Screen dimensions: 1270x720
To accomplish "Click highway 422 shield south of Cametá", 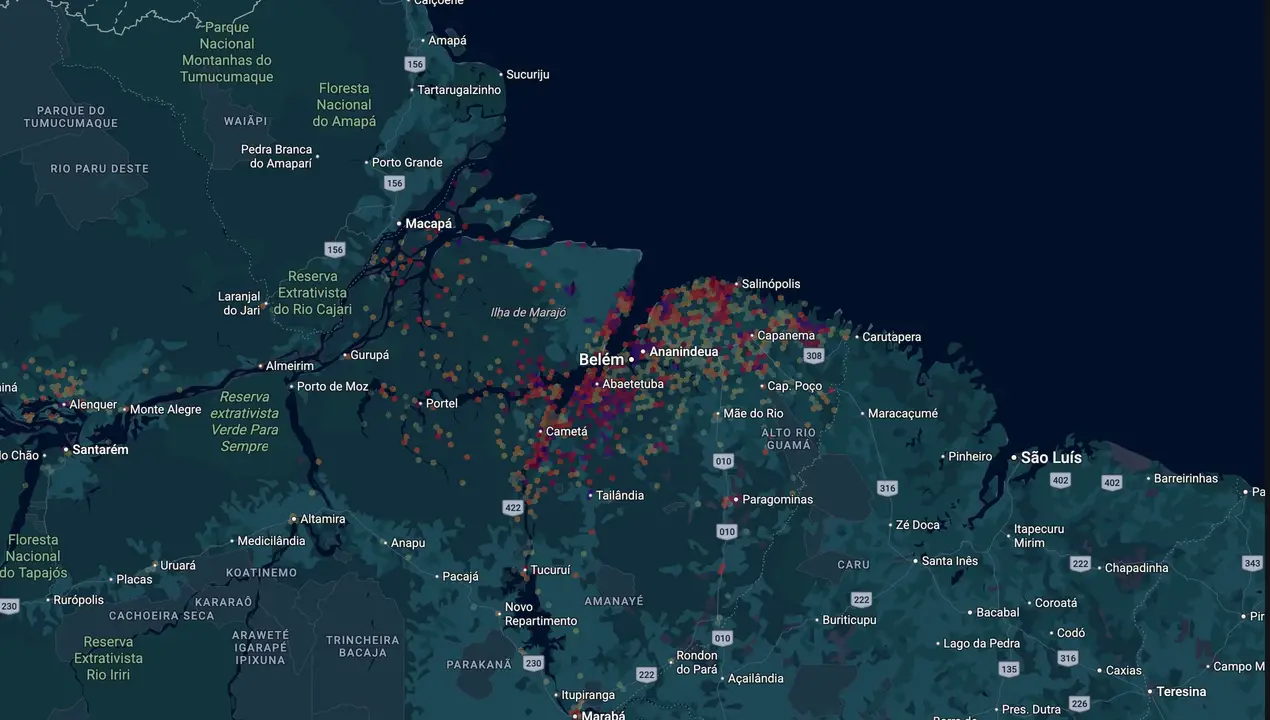I will (514, 508).
